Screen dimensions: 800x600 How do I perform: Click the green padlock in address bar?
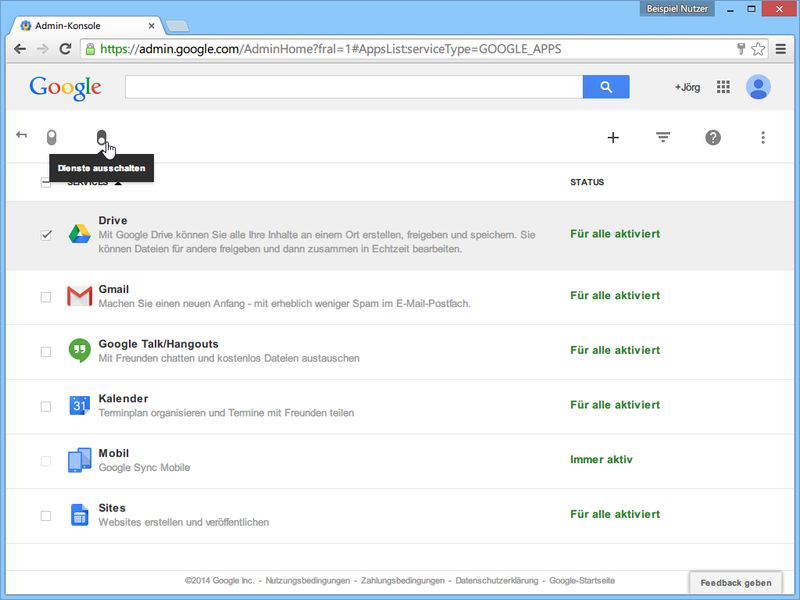90,49
